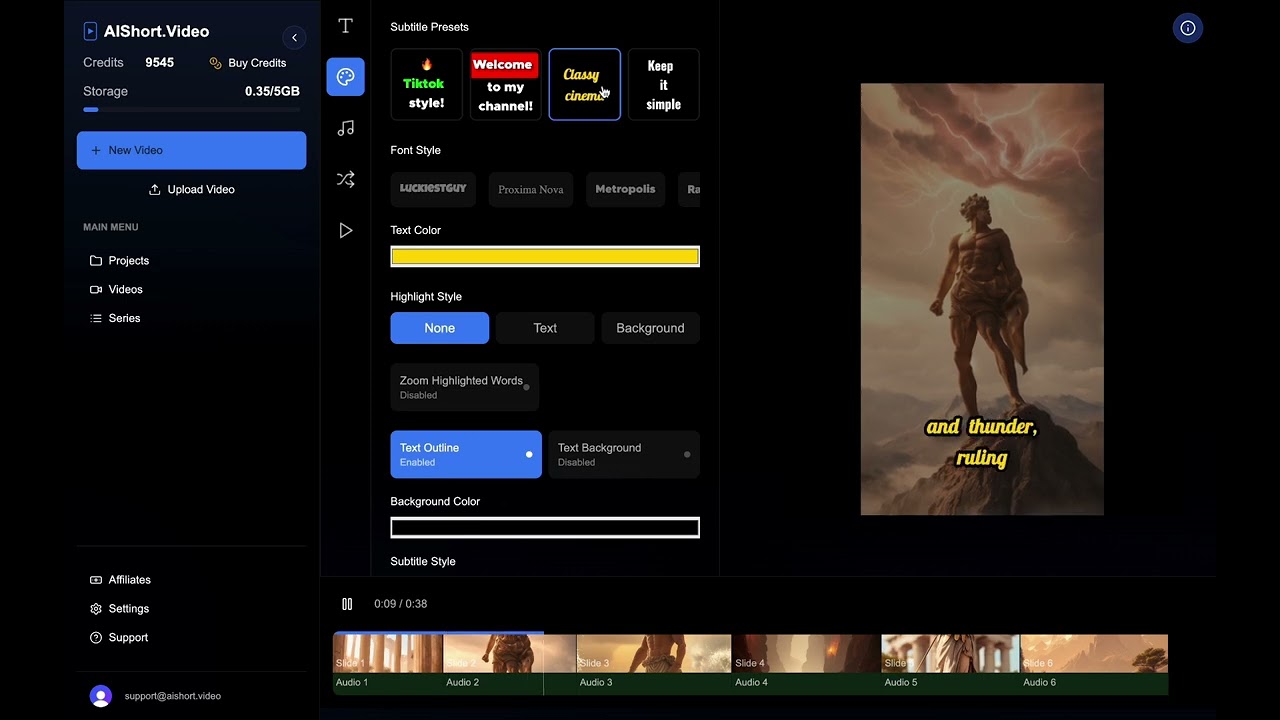The height and width of the screenshot is (720, 1280).
Task: Open Settings in the sidebar
Action: pos(119,608)
